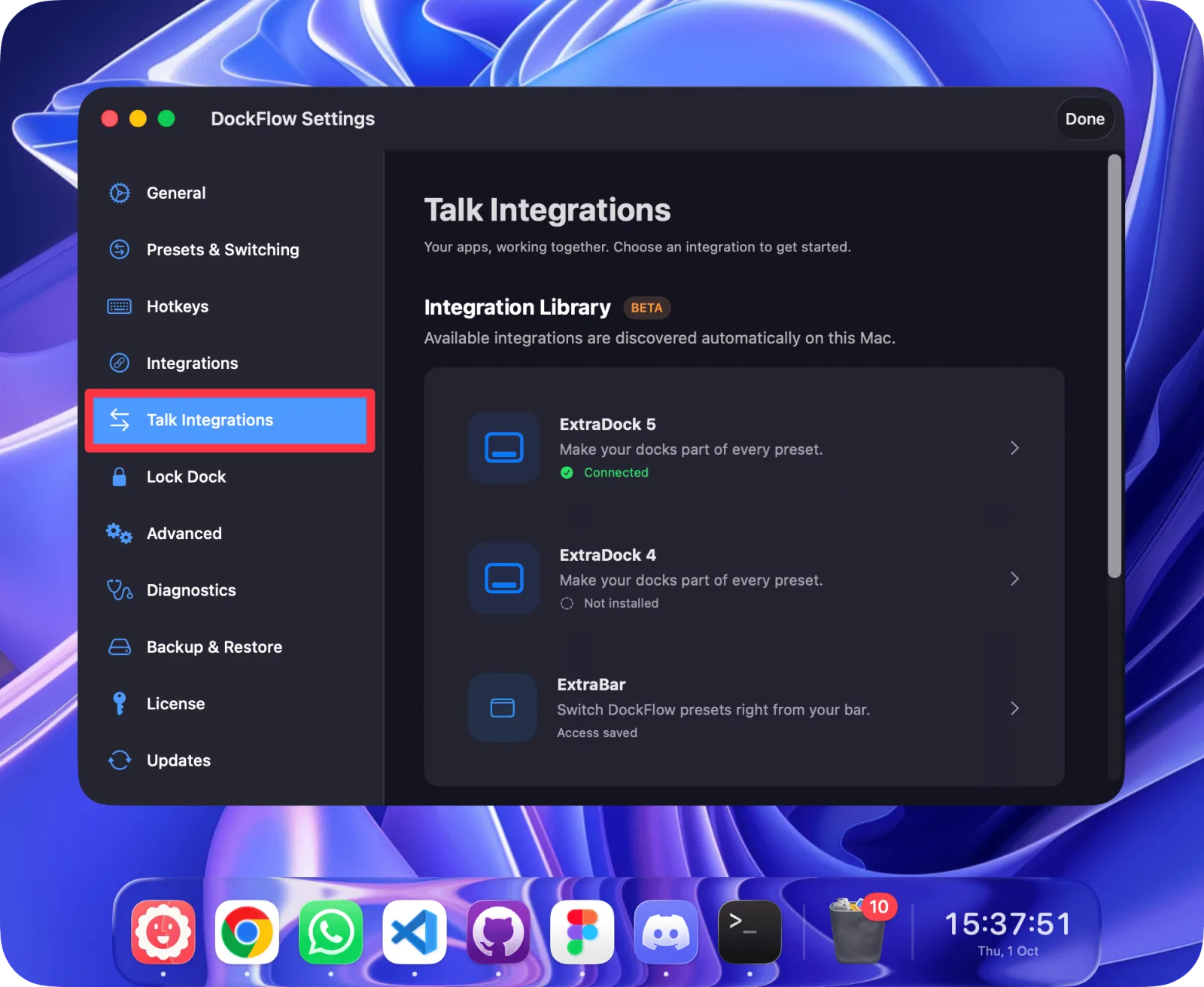The width and height of the screenshot is (1204, 987).
Task: Click the Presets & Switching arrows icon
Action: [x=120, y=249]
